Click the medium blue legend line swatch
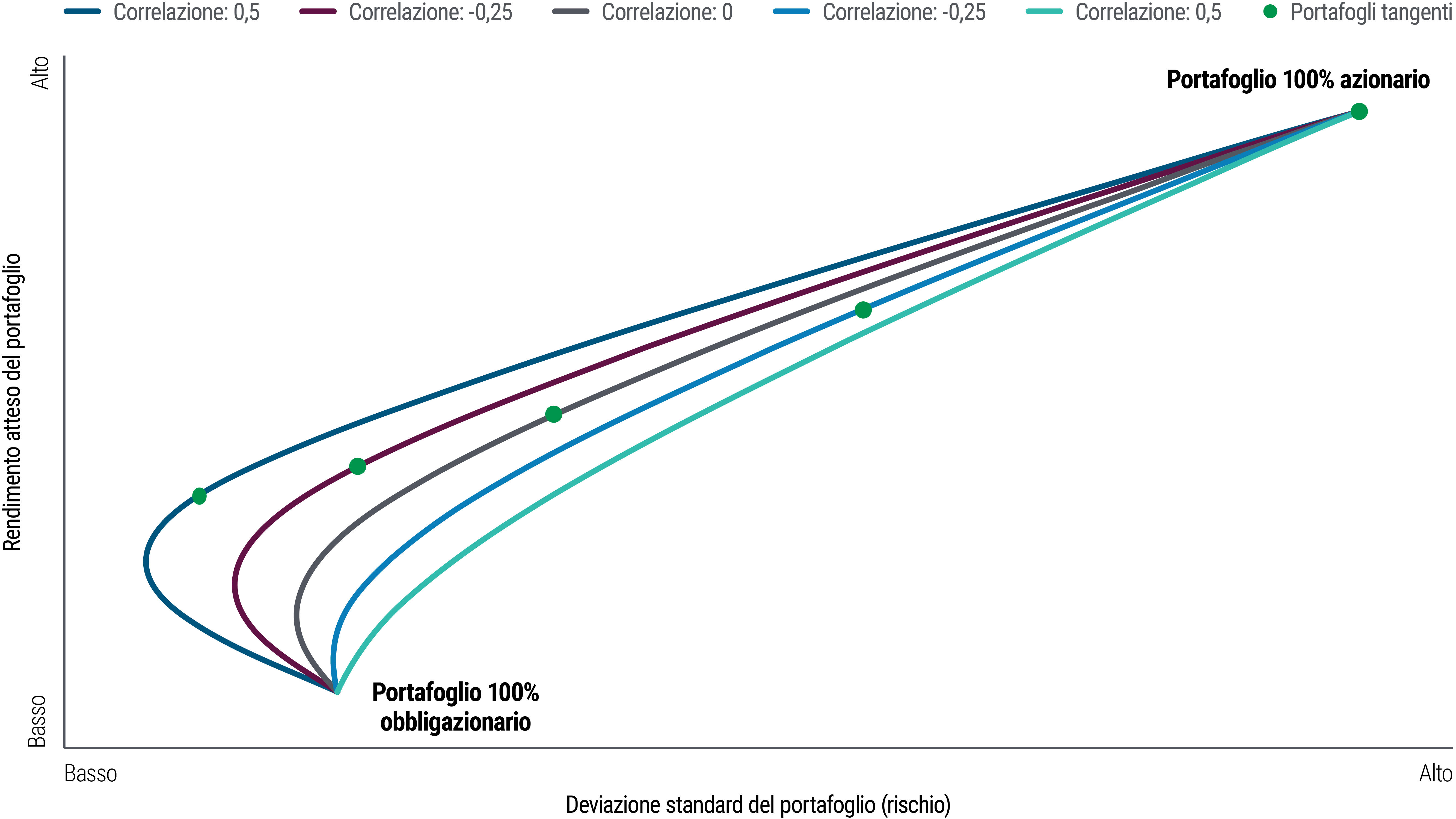Viewport: 1456px width, 819px height. pyautogui.click(x=791, y=11)
